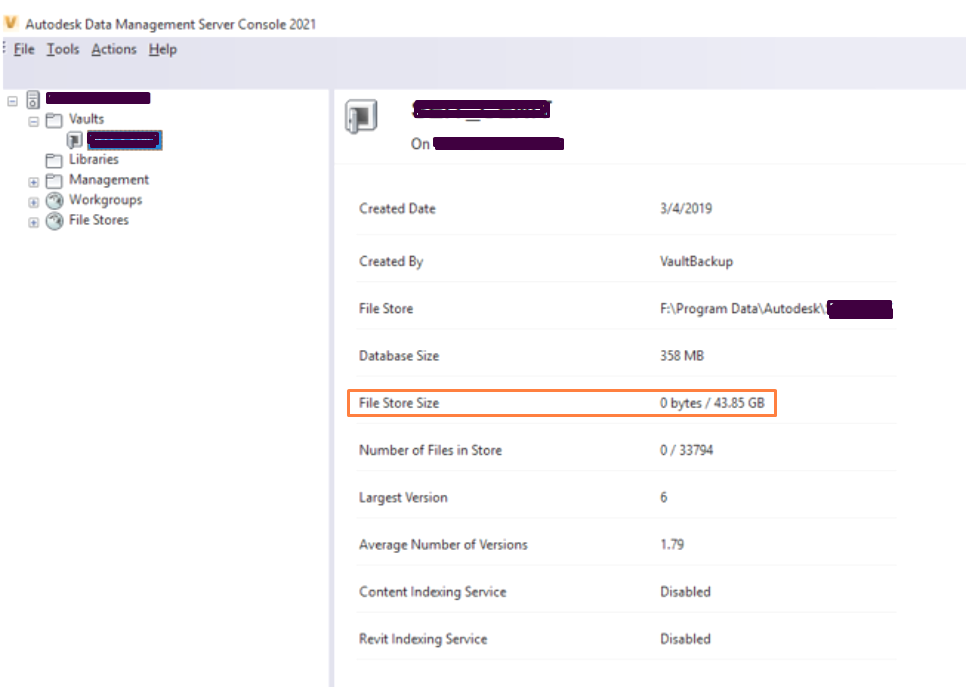The width and height of the screenshot is (966, 687).
Task: Click the 1.79 value
Action: pyautogui.click(x=672, y=545)
